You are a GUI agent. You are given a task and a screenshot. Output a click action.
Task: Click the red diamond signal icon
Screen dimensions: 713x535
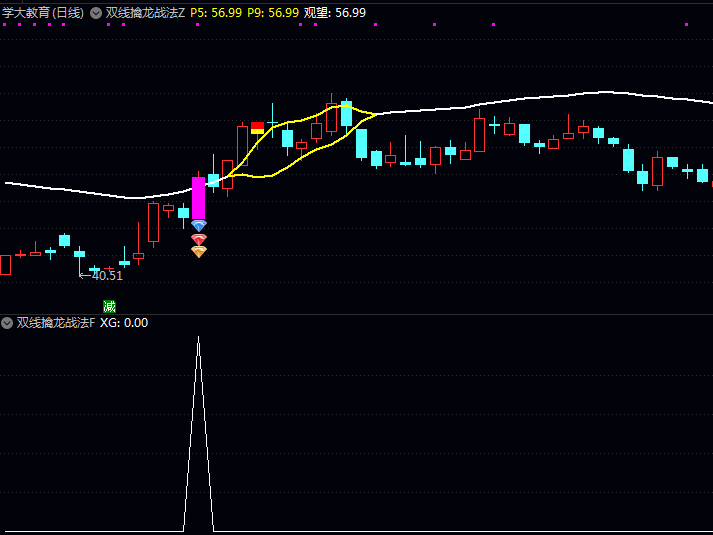[x=199, y=240]
